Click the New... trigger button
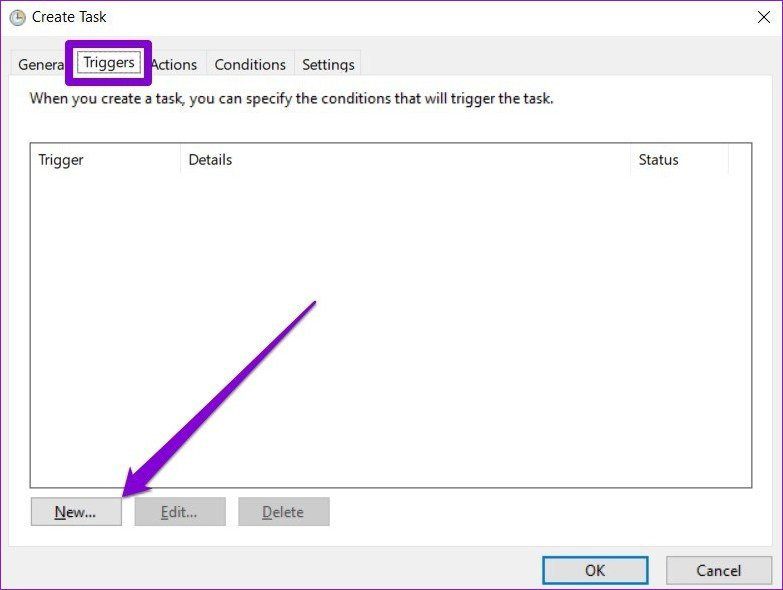783x590 pixels. click(x=76, y=512)
